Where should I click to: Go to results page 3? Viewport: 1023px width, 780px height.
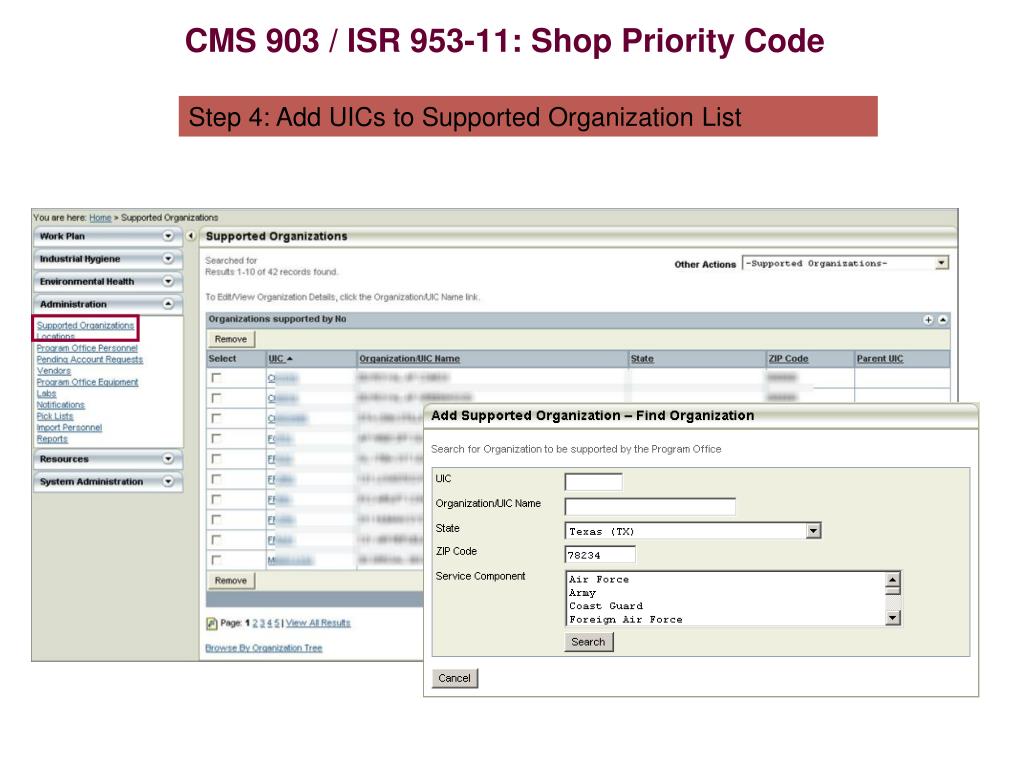tap(262, 623)
